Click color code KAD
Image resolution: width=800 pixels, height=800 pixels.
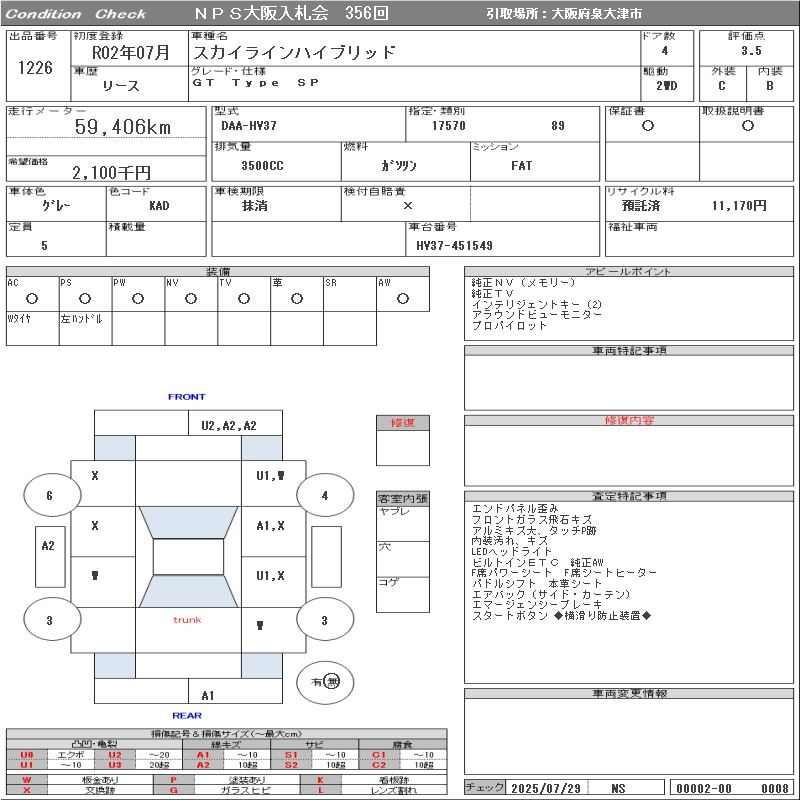tap(159, 206)
